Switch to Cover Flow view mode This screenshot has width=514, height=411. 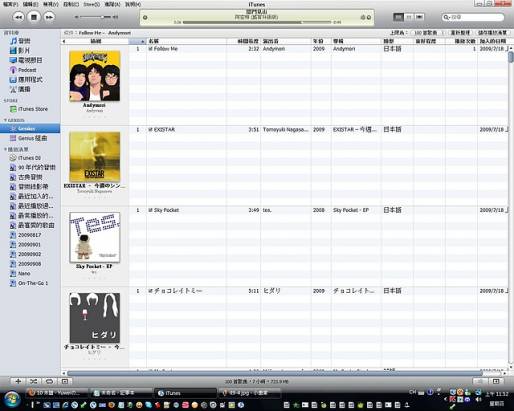[419, 17]
